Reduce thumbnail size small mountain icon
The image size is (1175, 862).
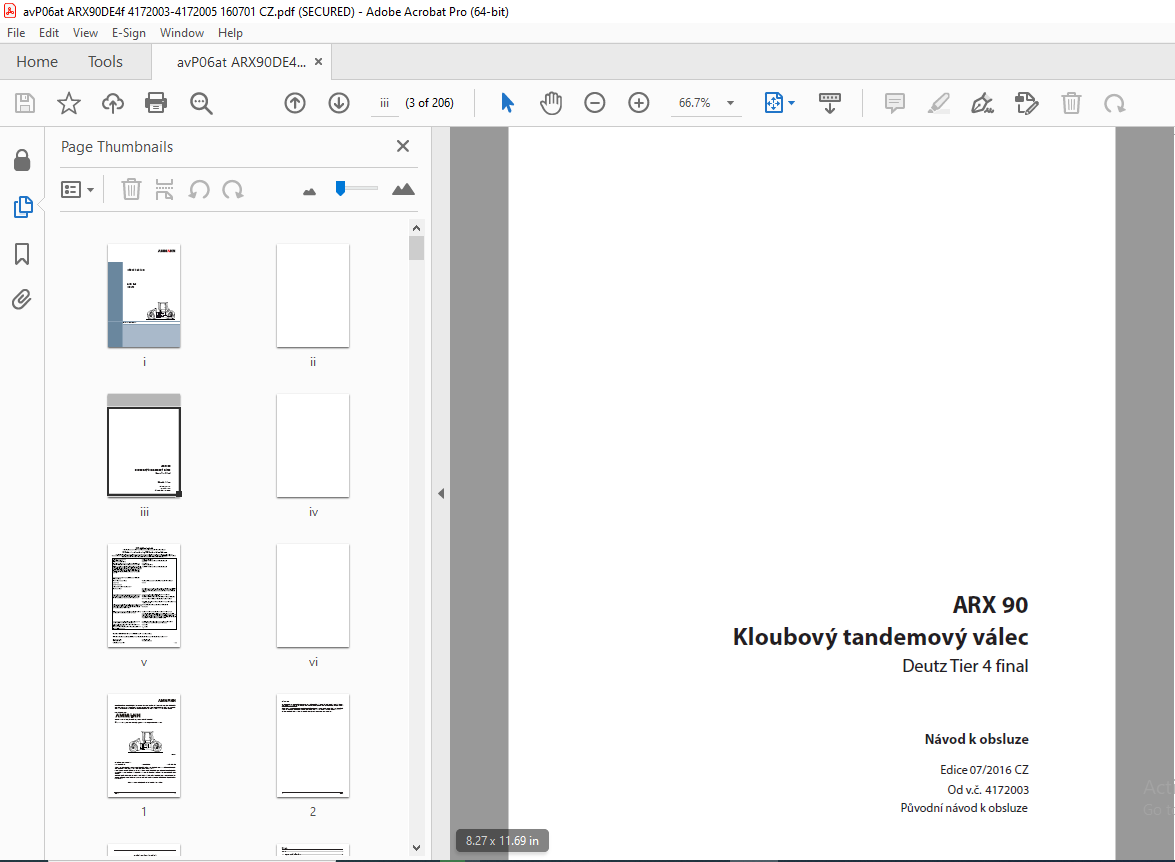tap(309, 192)
